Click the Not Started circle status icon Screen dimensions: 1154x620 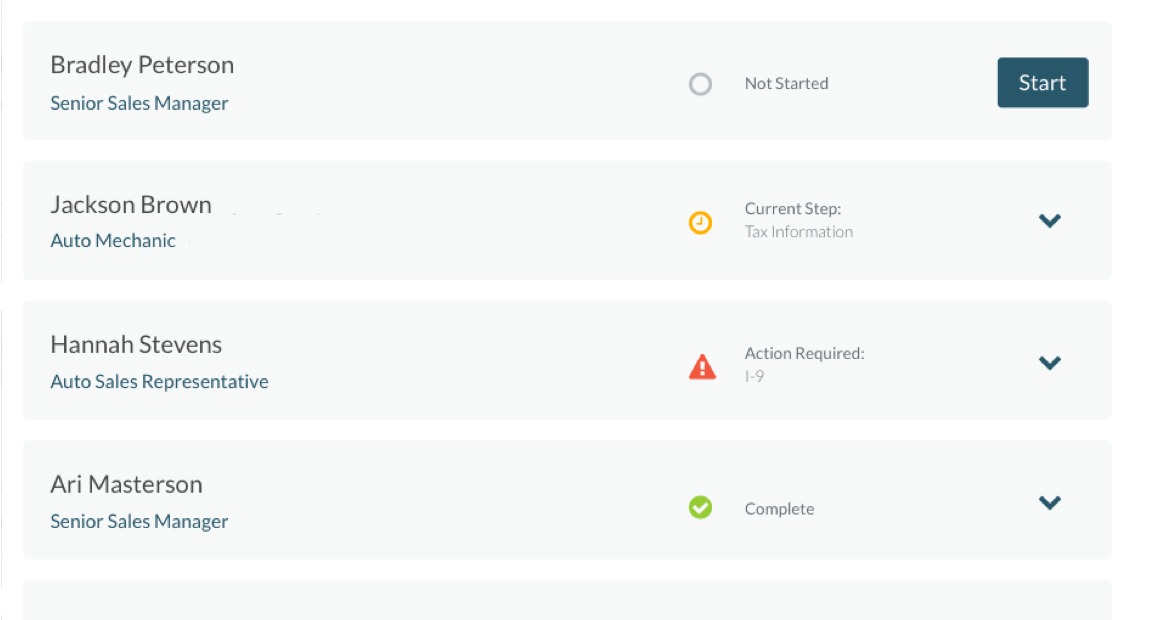tap(700, 84)
